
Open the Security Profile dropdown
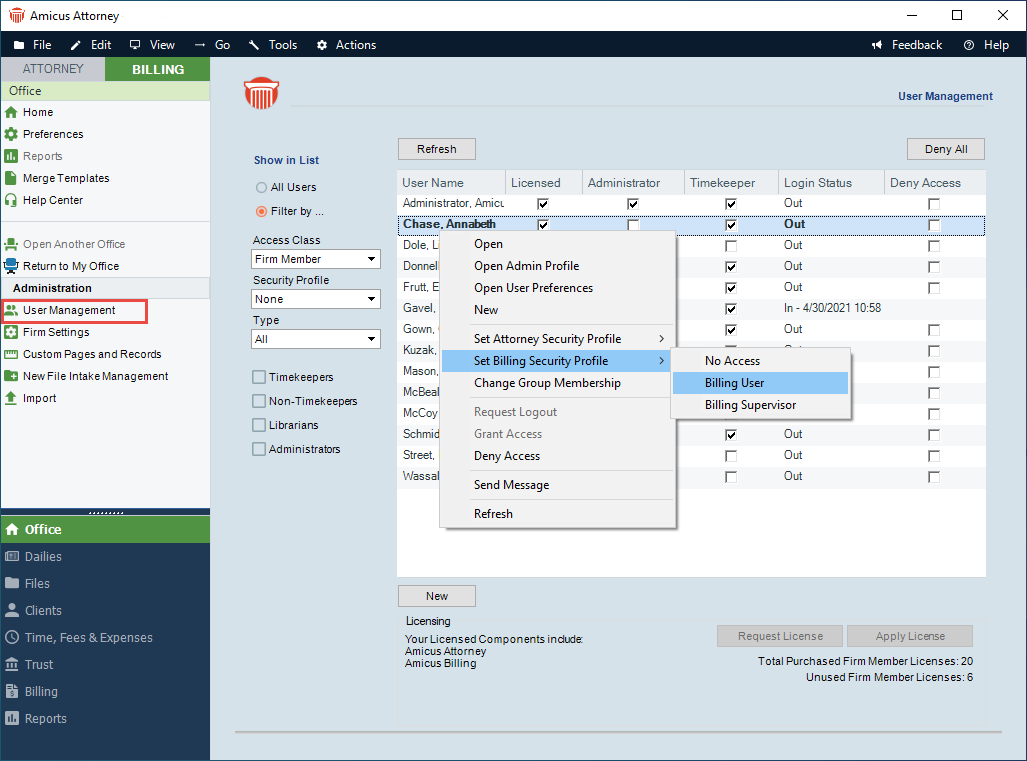point(316,299)
